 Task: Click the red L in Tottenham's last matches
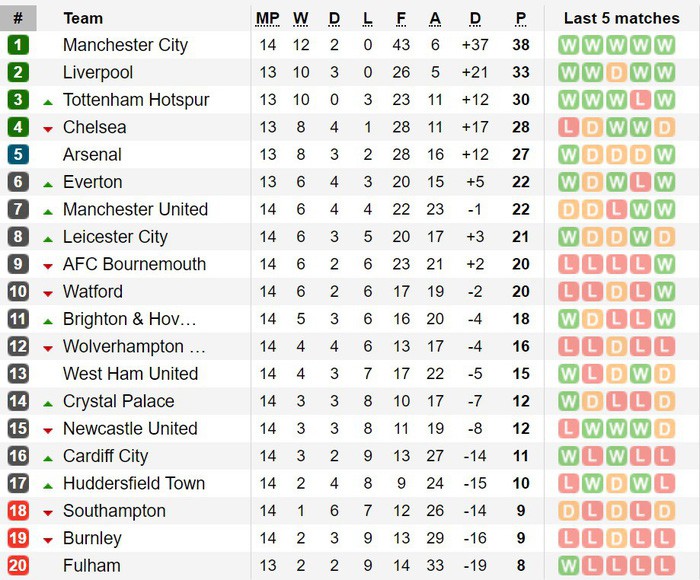click(x=640, y=100)
